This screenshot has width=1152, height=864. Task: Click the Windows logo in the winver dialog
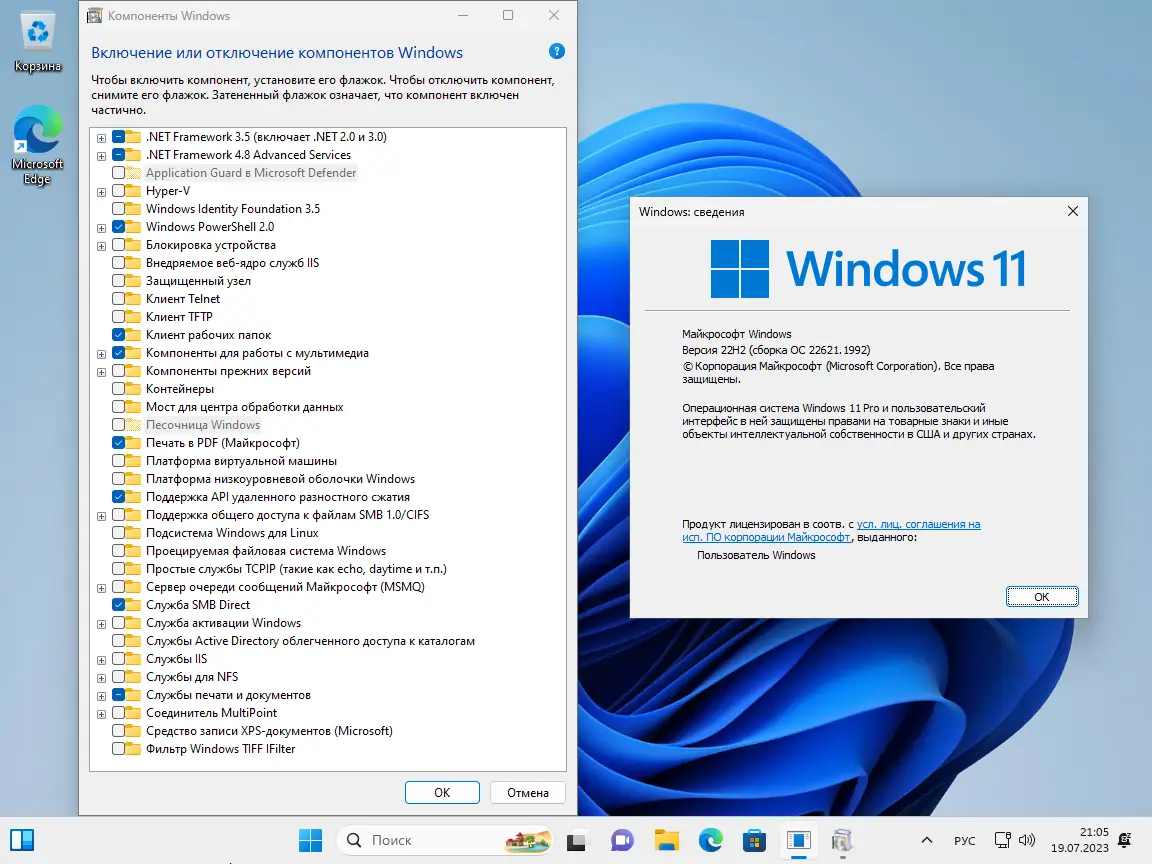tap(740, 268)
